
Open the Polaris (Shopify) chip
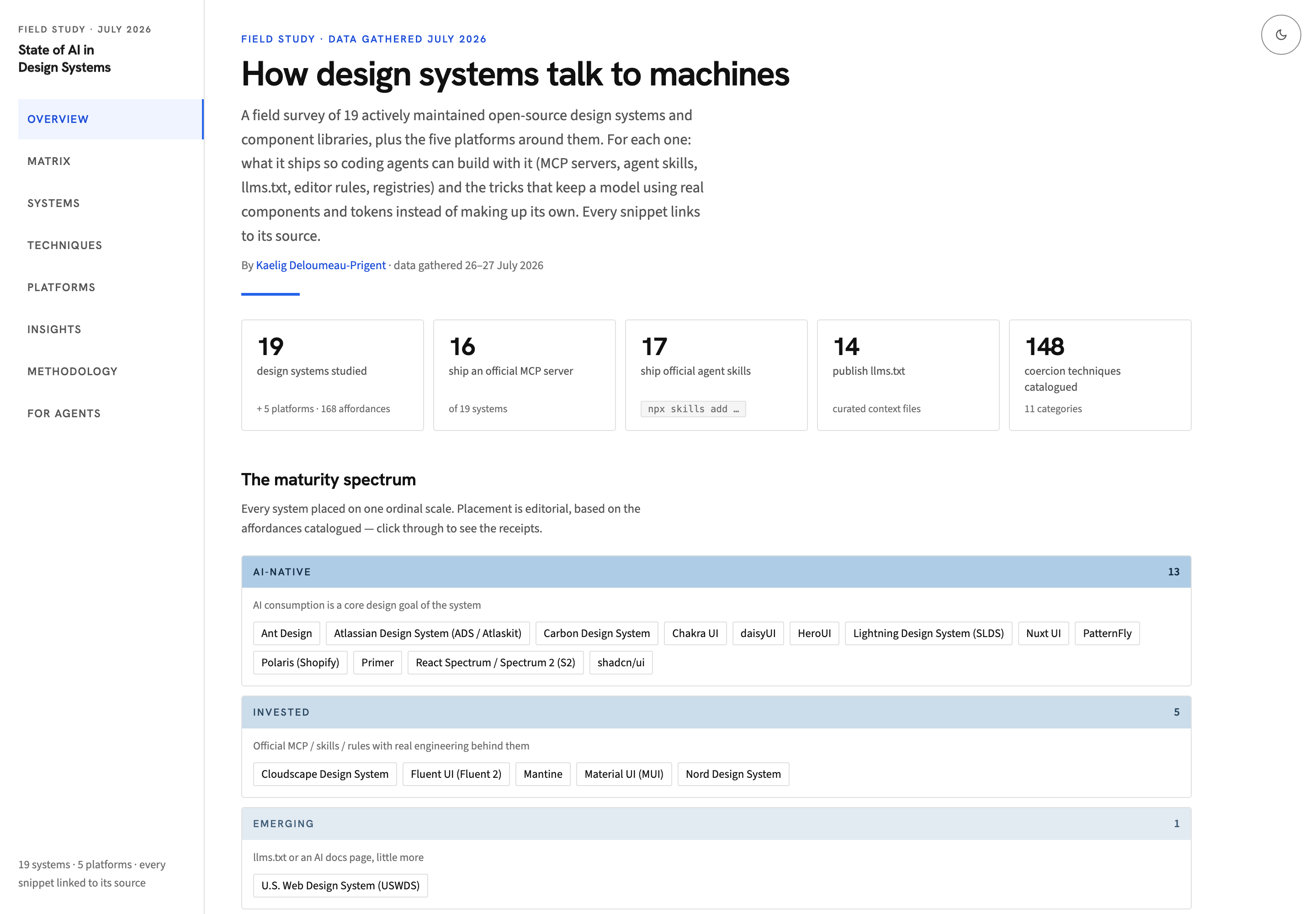[300, 663]
